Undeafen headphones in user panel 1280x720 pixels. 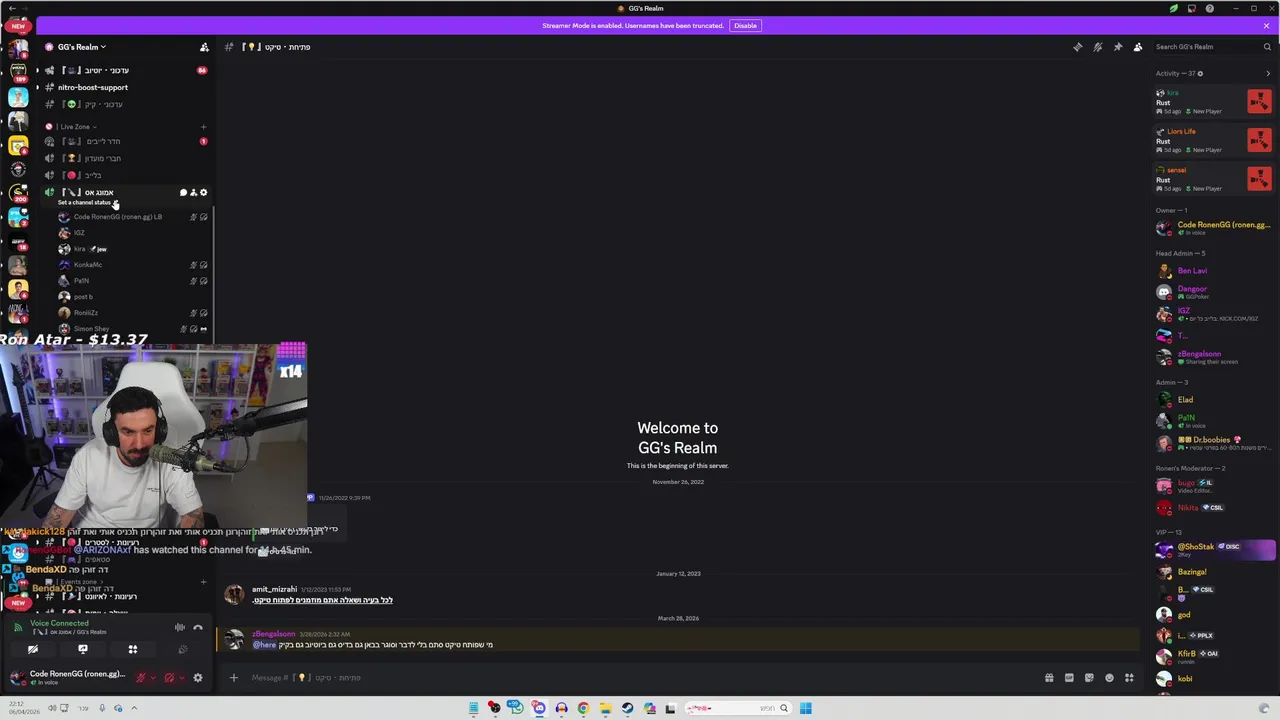click(168, 678)
